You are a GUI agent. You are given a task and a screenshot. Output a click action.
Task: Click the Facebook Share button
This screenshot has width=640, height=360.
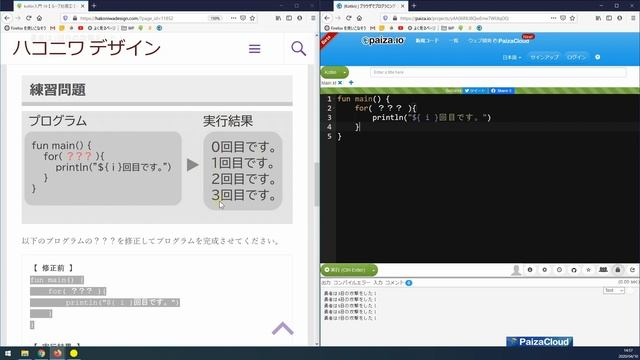502,91
